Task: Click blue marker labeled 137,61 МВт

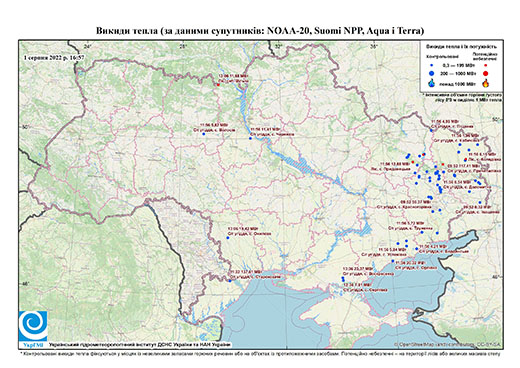Action: click(230, 281)
